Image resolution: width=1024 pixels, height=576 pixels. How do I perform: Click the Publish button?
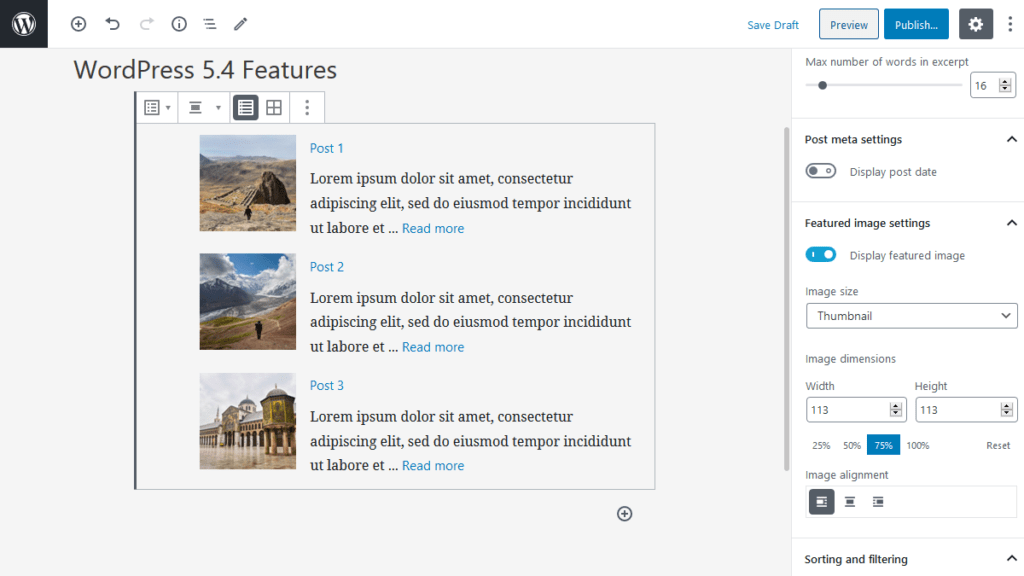[916, 24]
